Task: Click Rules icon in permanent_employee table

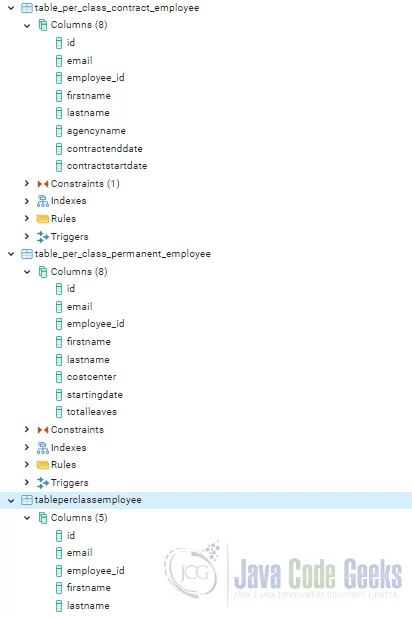Action: [42, 465]
